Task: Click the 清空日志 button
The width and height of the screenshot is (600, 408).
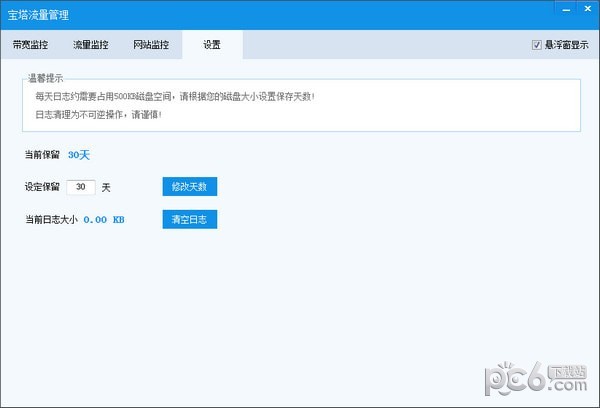Action: [189, 219]
